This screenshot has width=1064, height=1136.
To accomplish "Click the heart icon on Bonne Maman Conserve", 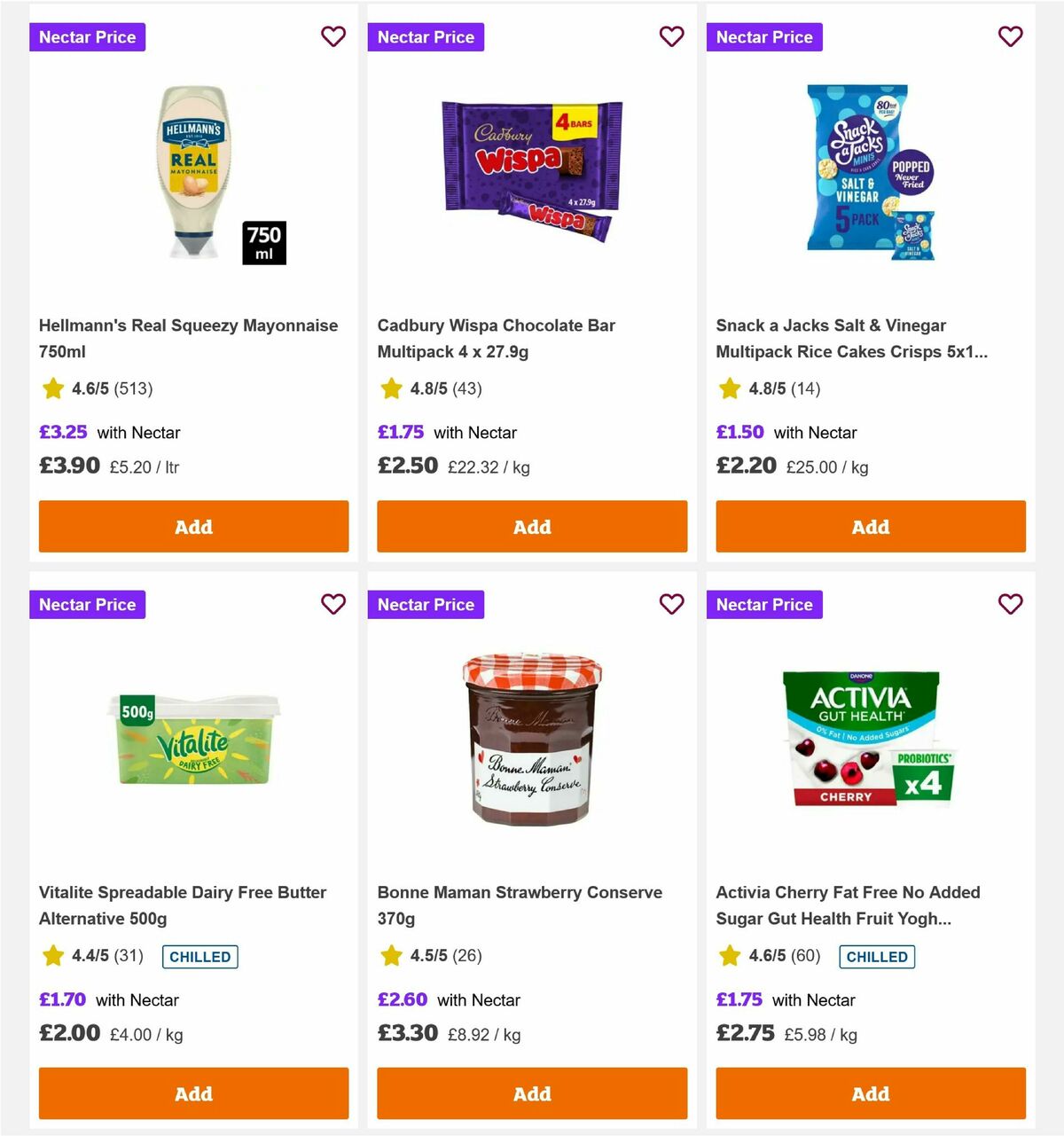I will pyautogui.click(x=672, y=604).
